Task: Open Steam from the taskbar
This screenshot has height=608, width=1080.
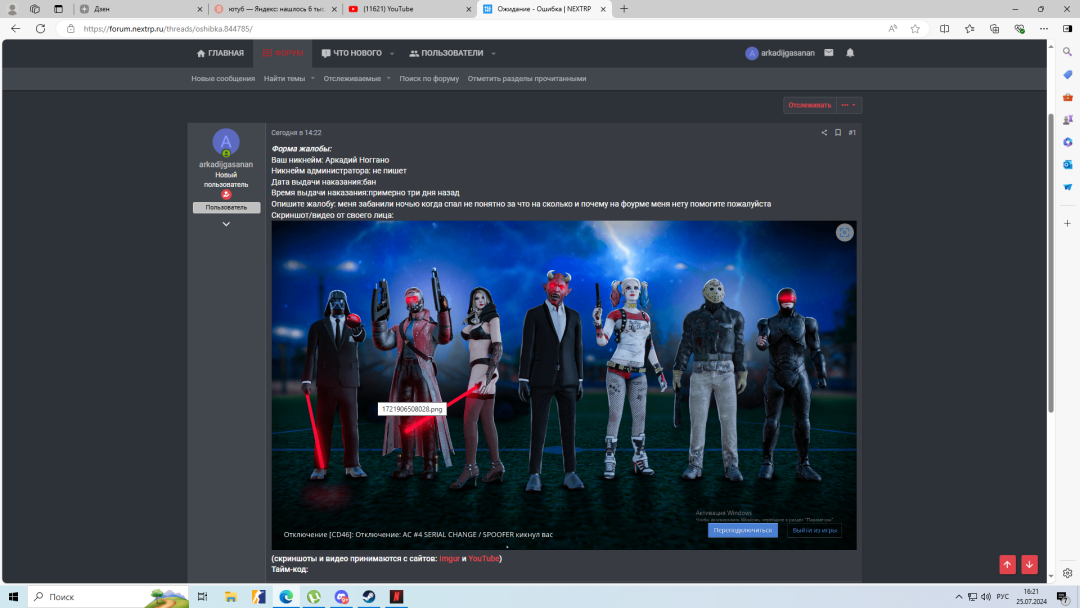Action: coord(369,597)
